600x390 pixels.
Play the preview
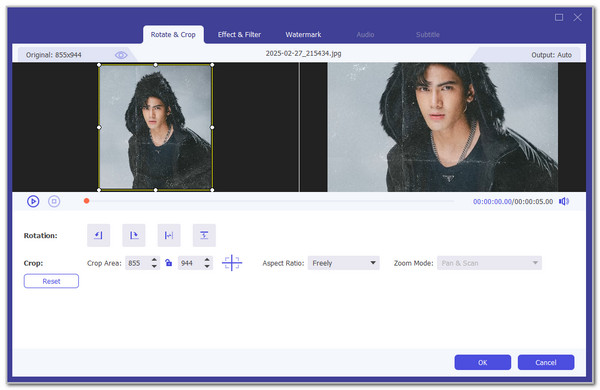point(33,201)
